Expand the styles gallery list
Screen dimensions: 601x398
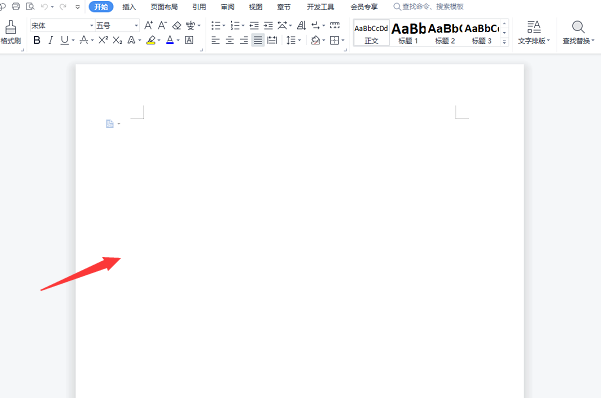point(504,42)
